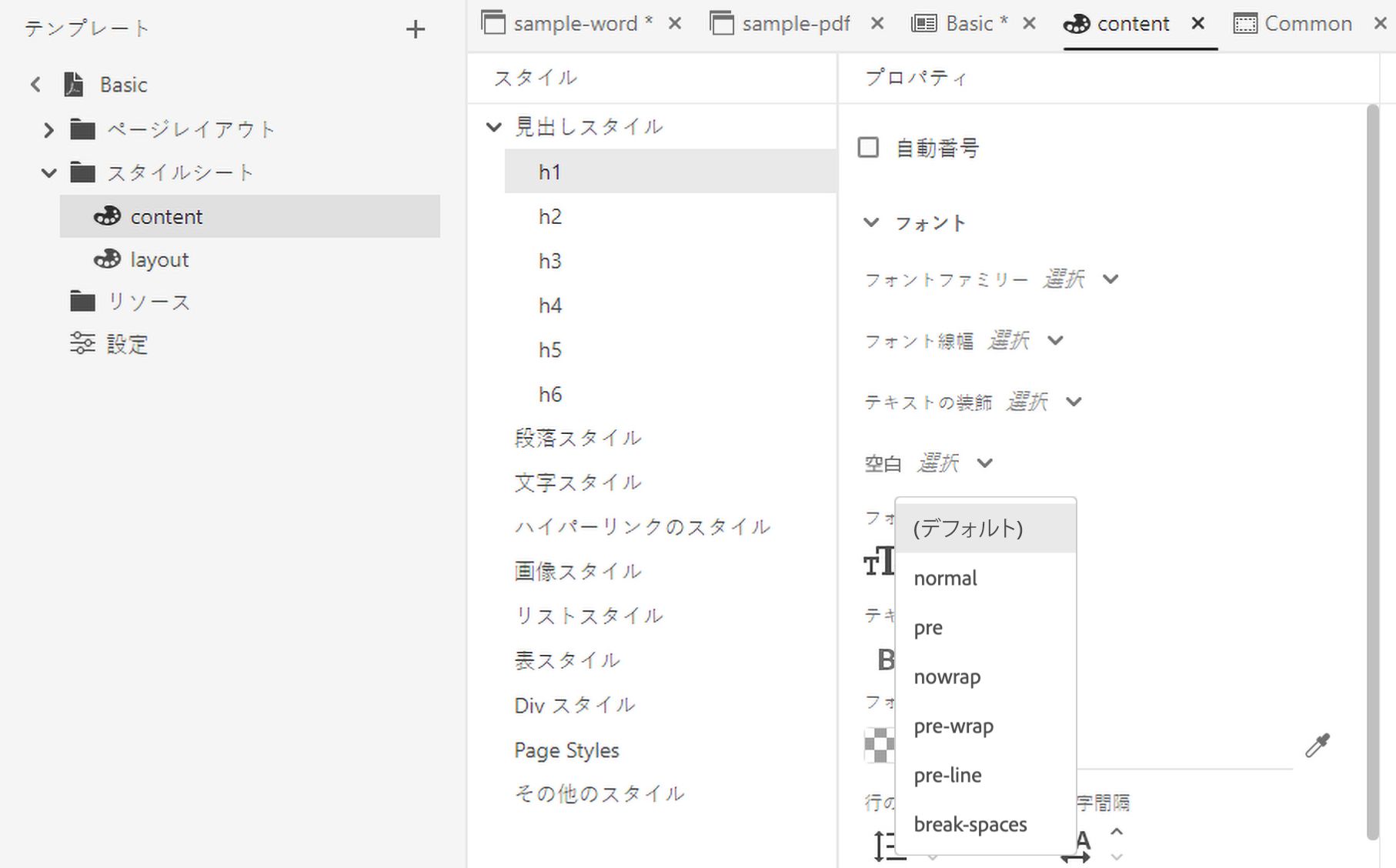Screen dimensions: 1396x868
Task: Choose pre whitespace option
Action: (x=986, y=627)
